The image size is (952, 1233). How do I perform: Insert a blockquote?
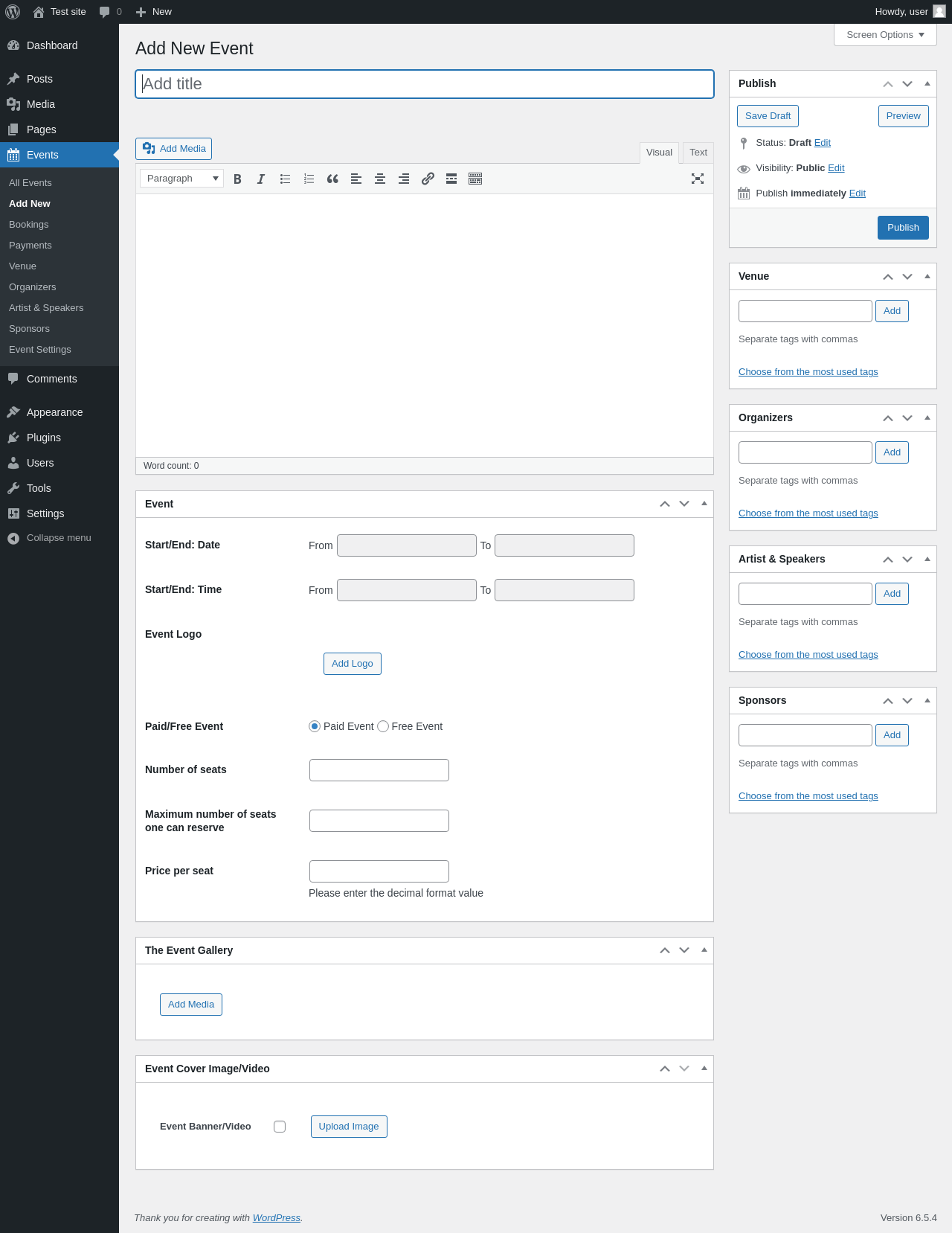[332, 179]
